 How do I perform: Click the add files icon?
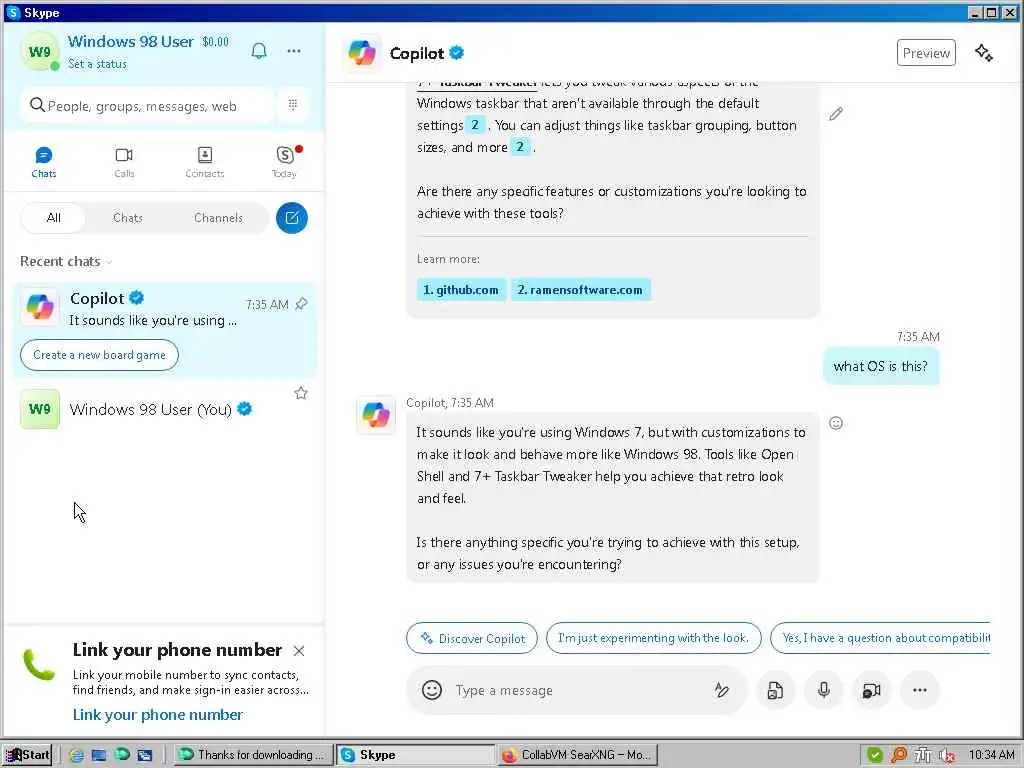pos(775,690)
